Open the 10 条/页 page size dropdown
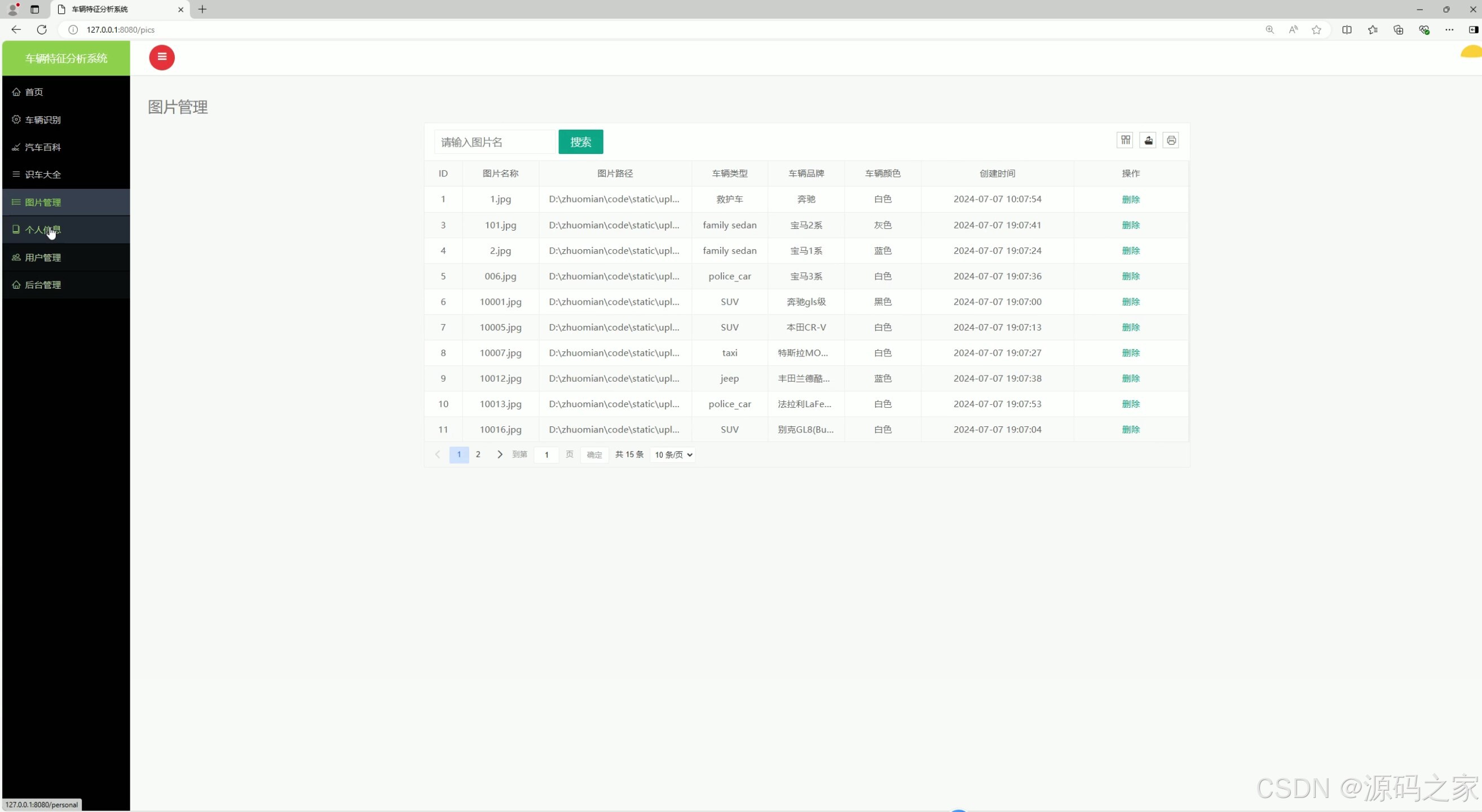The height and width of the screenshot is (812, 1482). (673, 454)
